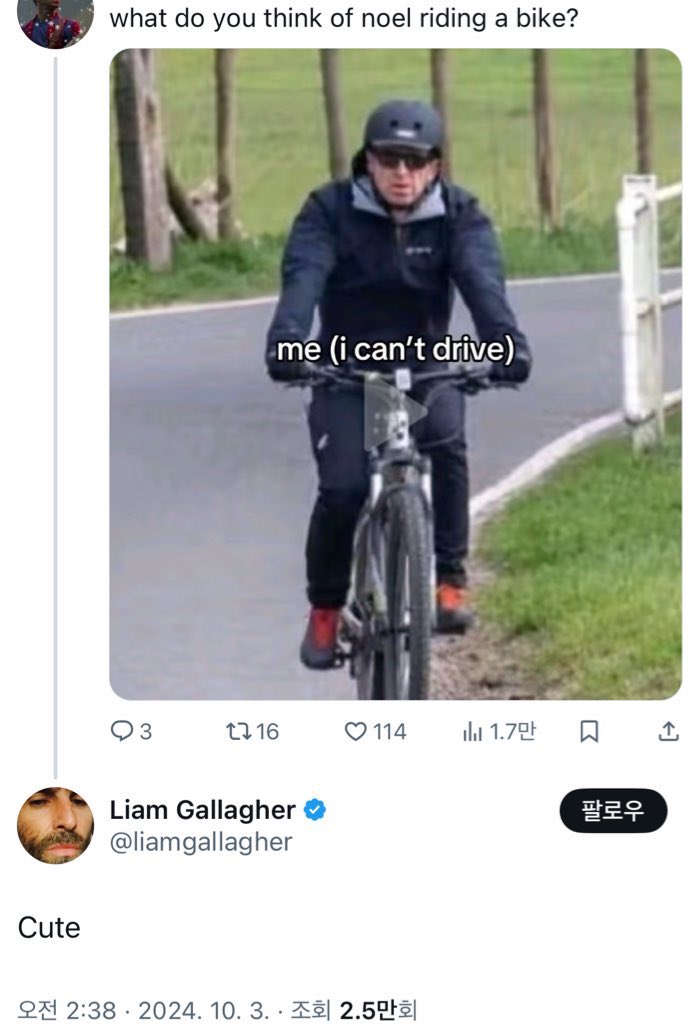The width and height of the screenshot is (699, 1024).
Task: Select the "Cute" reply text
Action: click(x=49, y=927)
